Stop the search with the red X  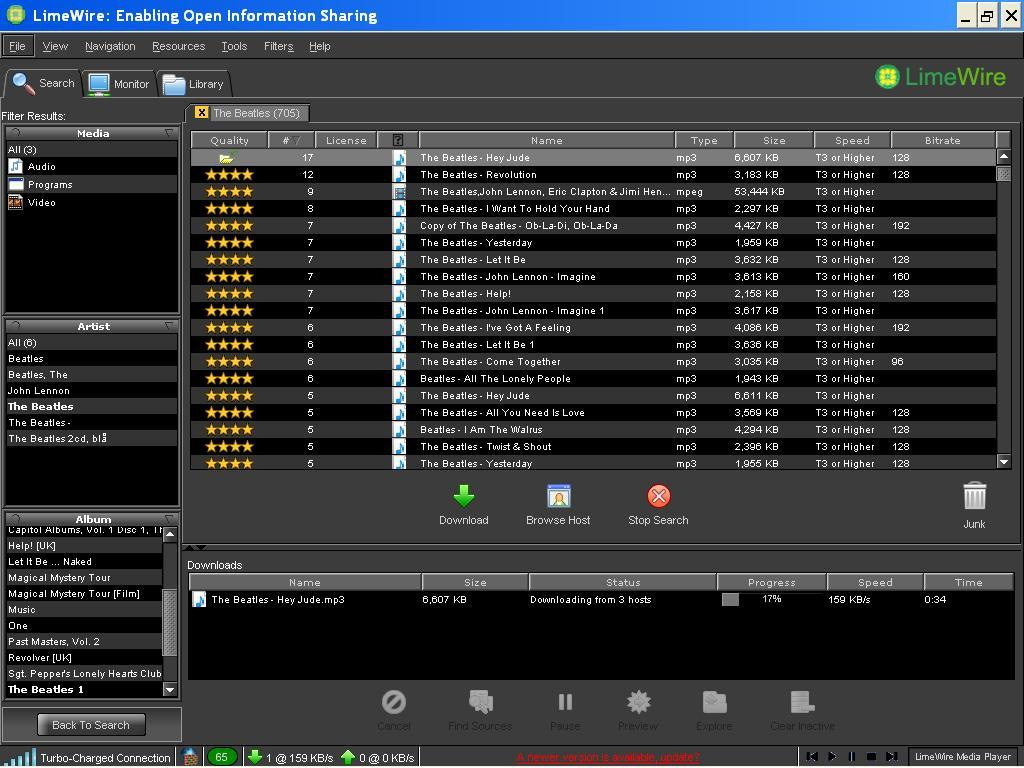[x=658, y=496]
